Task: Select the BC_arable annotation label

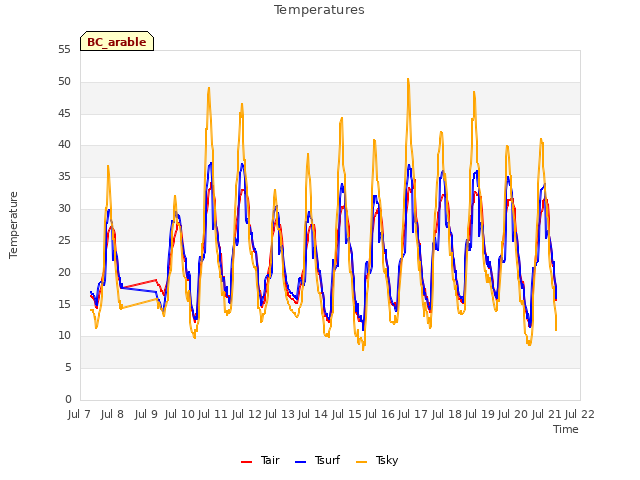Action: click(117, 42)
